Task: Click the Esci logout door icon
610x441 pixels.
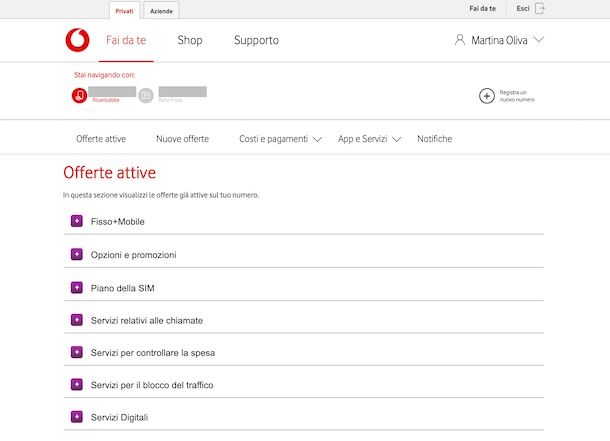Action: (x=540, y=8)
